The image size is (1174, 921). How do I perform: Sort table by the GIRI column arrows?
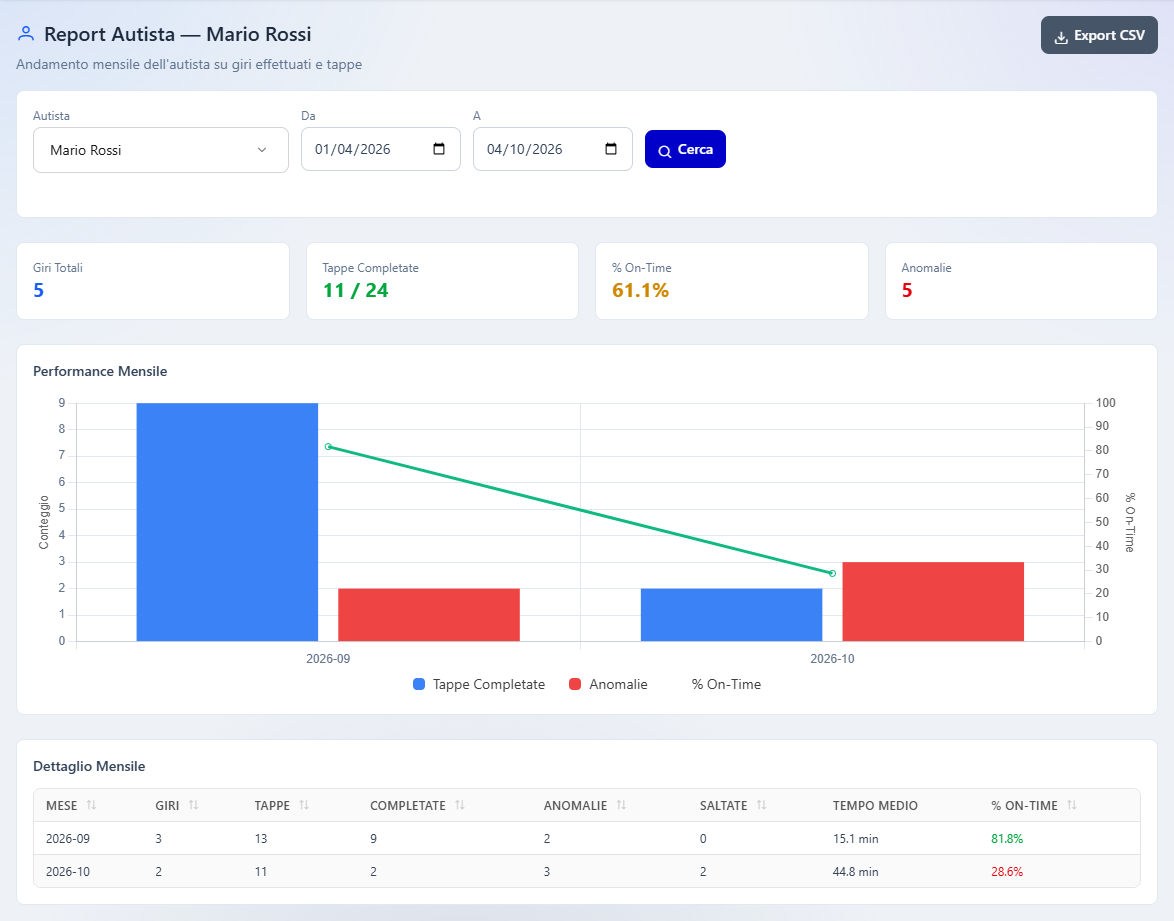coord(193,805)
